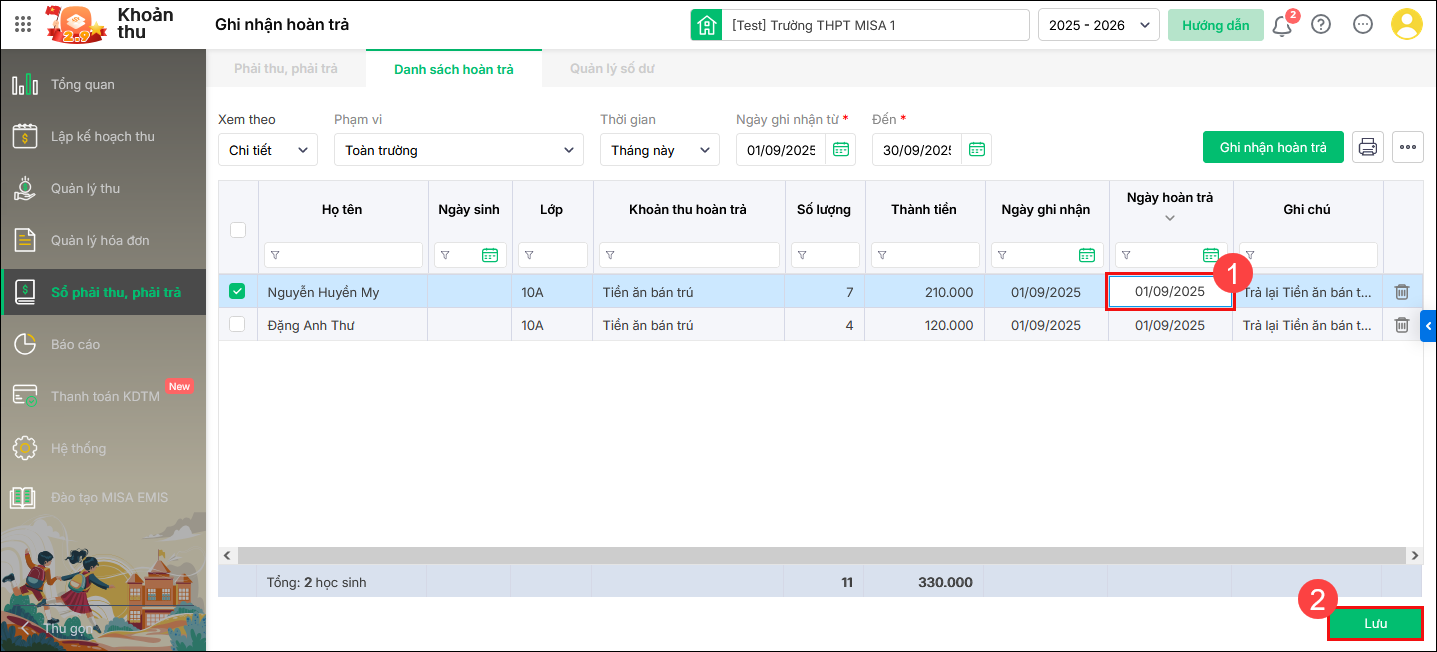The height and width of the screenshot is (652, 1437).
Task: Toggle the select-all header checkbox
Action: tap(238, 230)
